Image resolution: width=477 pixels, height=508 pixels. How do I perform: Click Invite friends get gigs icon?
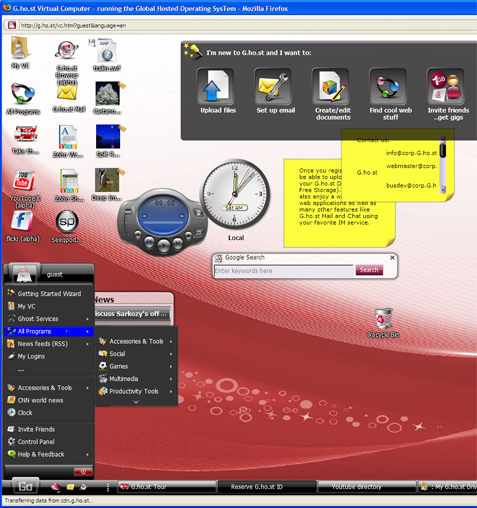446,86
